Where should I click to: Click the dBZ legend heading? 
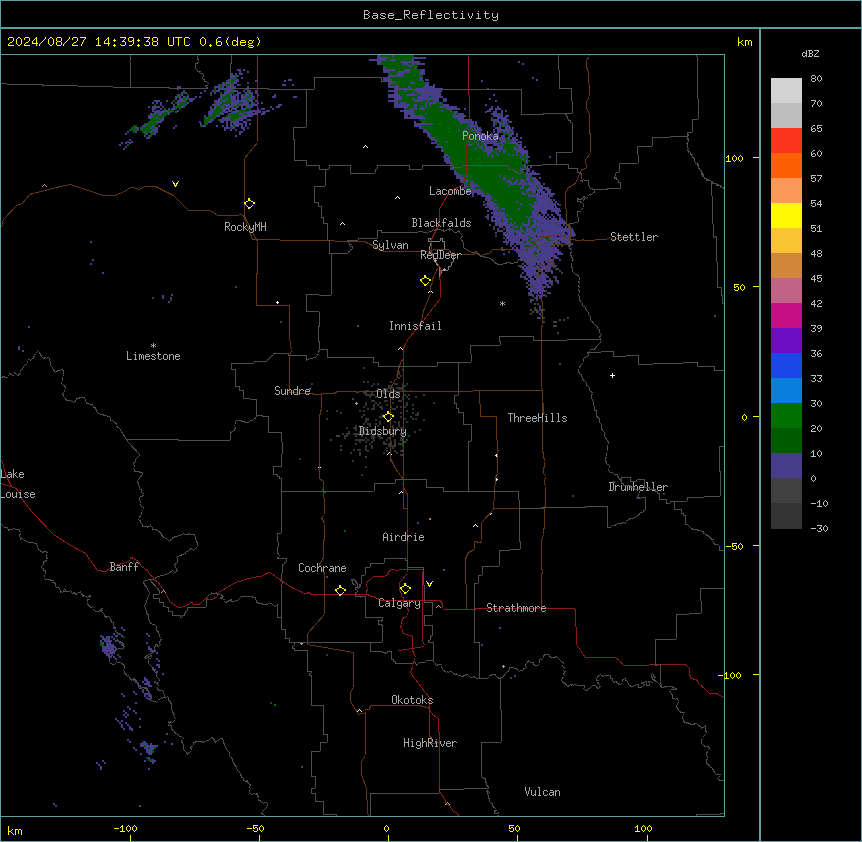[x=810, y=53]
